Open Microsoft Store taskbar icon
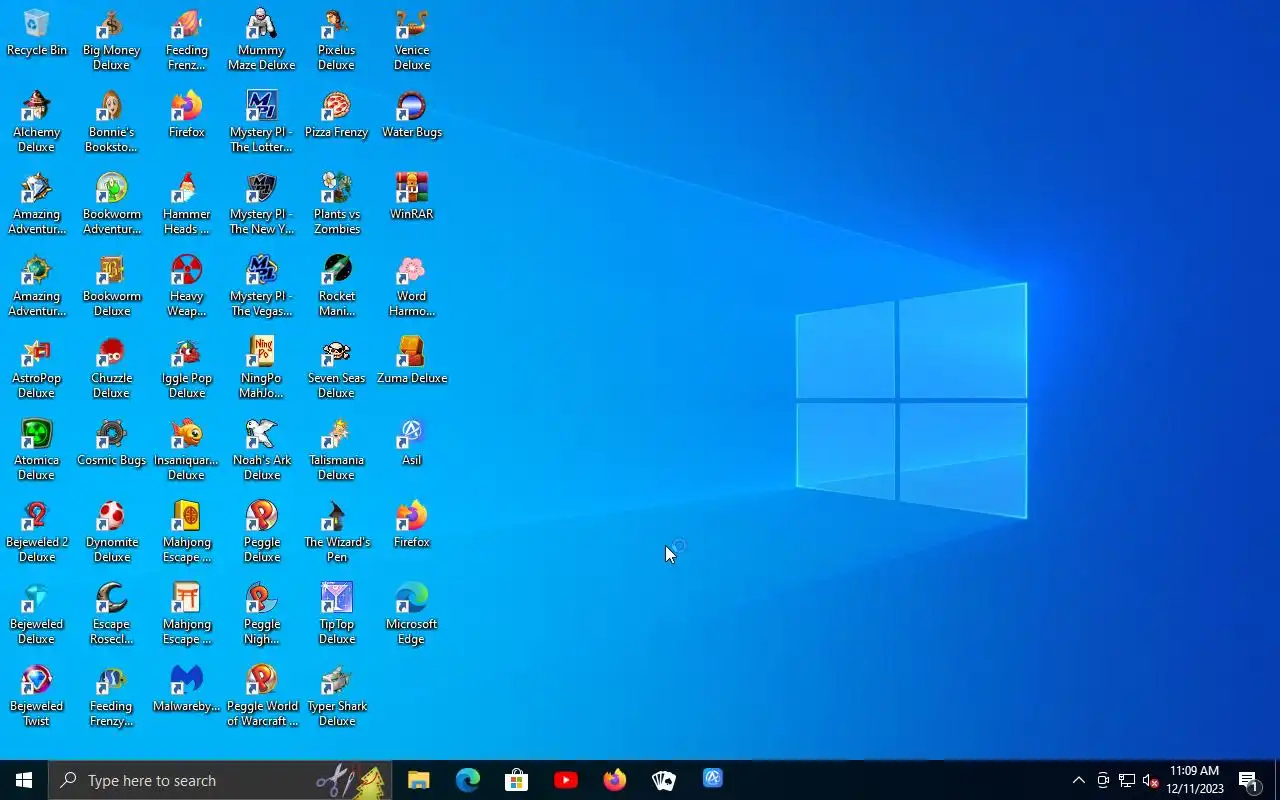Image resolution: width=1280 pixels, height=800 pixels. [516, 780]
